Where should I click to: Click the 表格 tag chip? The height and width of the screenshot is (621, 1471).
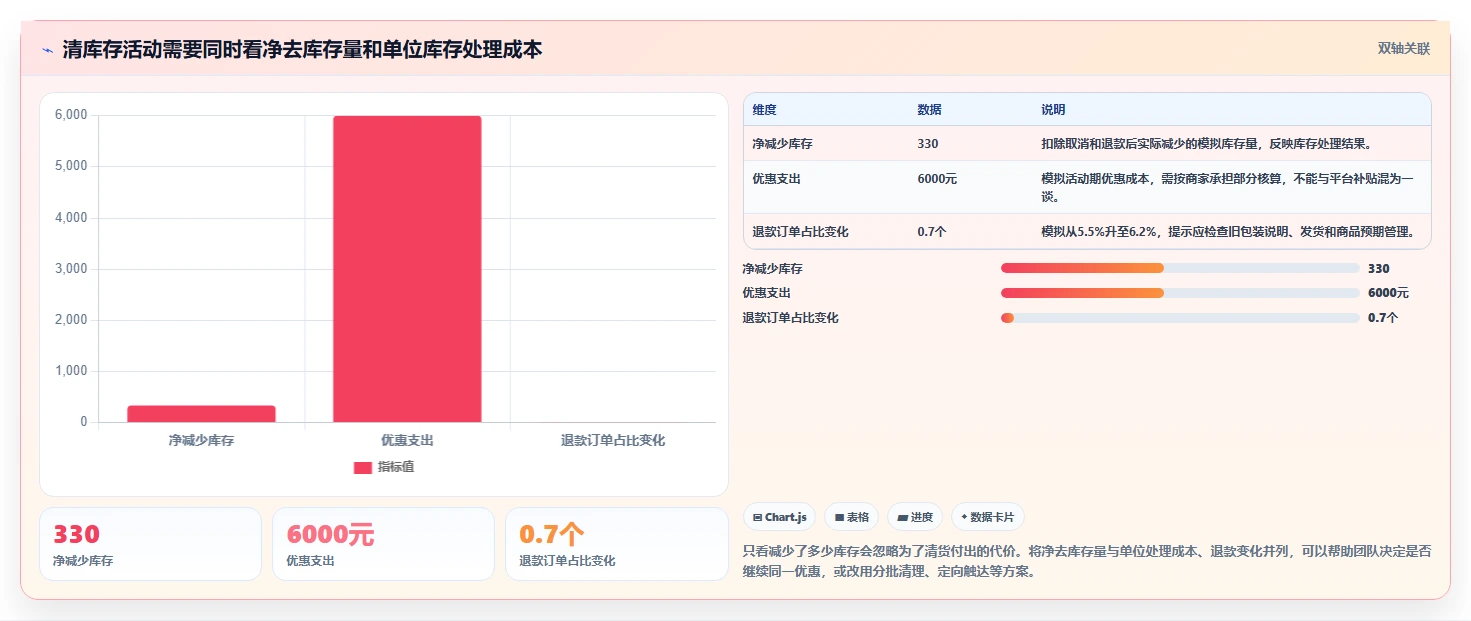(x=851, y=517)
